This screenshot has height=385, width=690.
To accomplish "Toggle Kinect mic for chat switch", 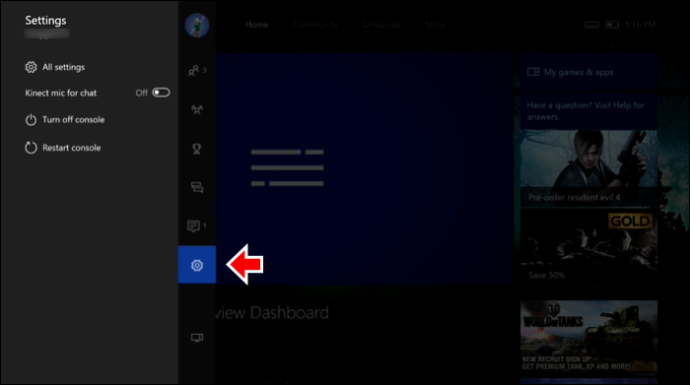I will [x=161, y=92].
